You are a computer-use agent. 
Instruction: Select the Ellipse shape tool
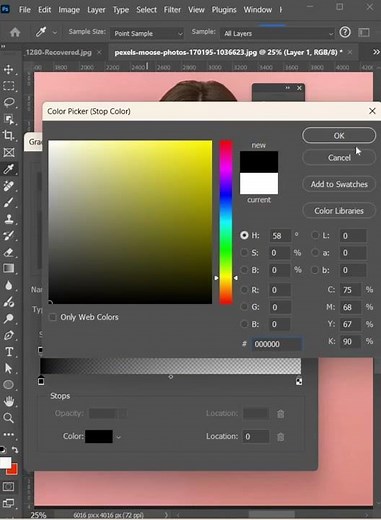[9, 385]
